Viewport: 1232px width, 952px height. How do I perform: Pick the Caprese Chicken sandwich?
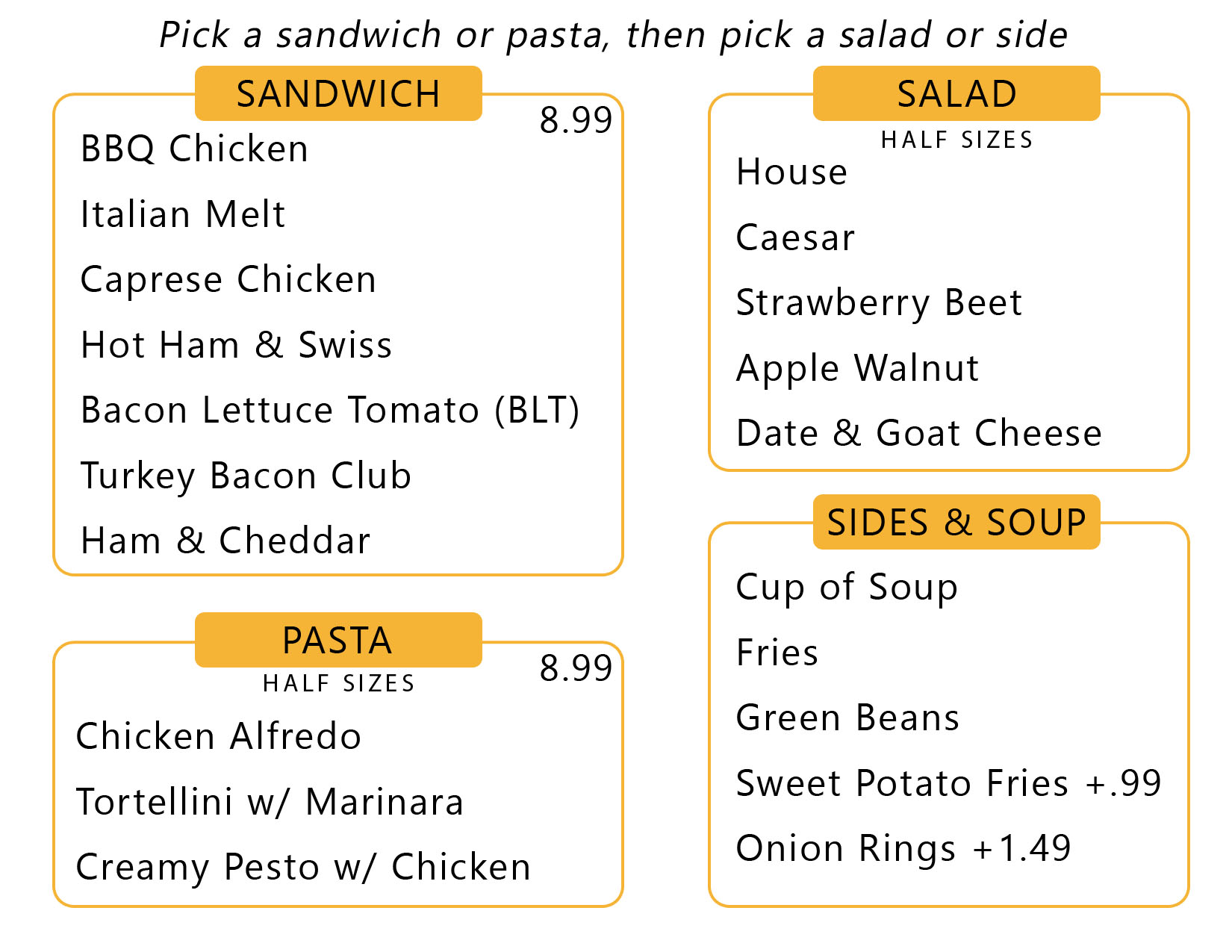tap(228, 280)
